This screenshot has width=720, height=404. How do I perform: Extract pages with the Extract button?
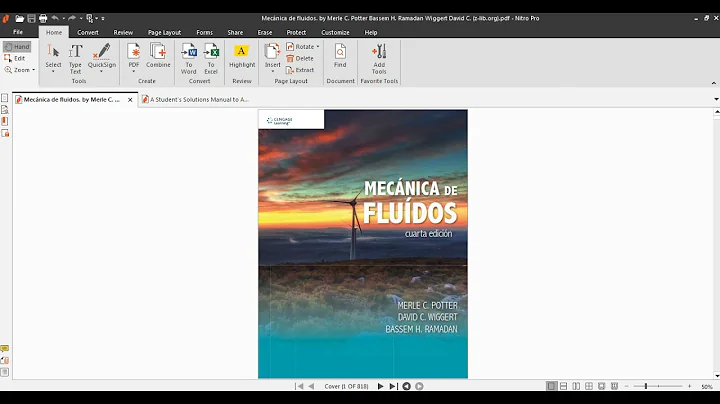[x=300, y=70]
